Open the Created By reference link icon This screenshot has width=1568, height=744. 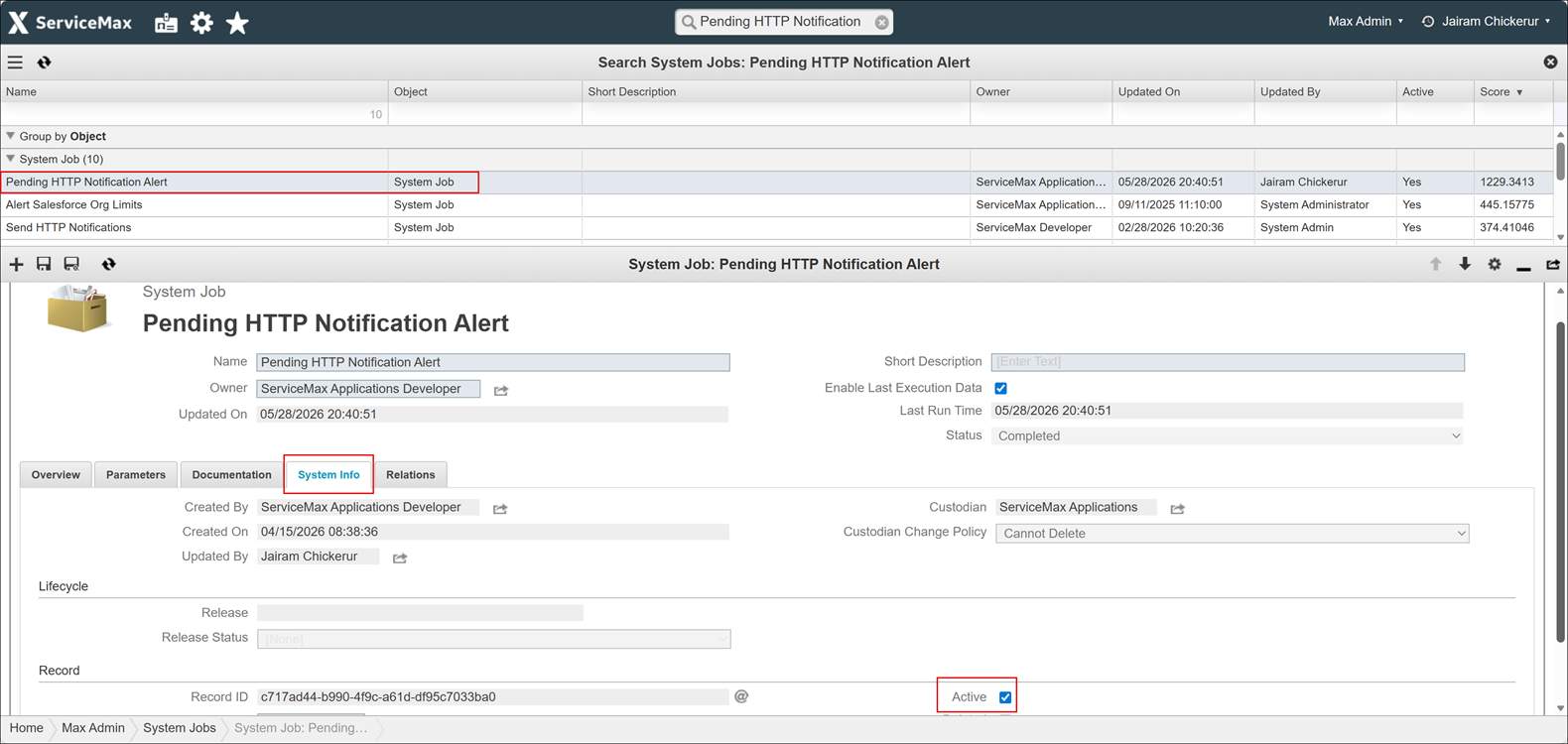point(500,509)
